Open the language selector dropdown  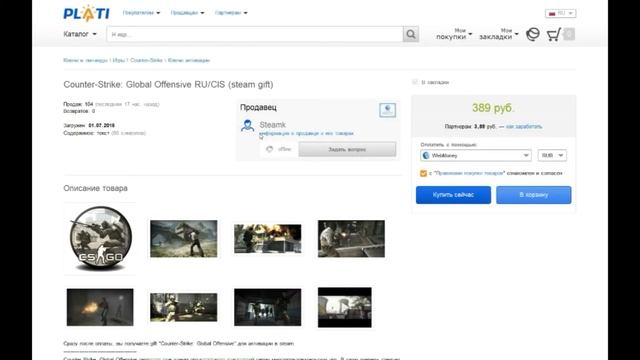tap(560, 13)
